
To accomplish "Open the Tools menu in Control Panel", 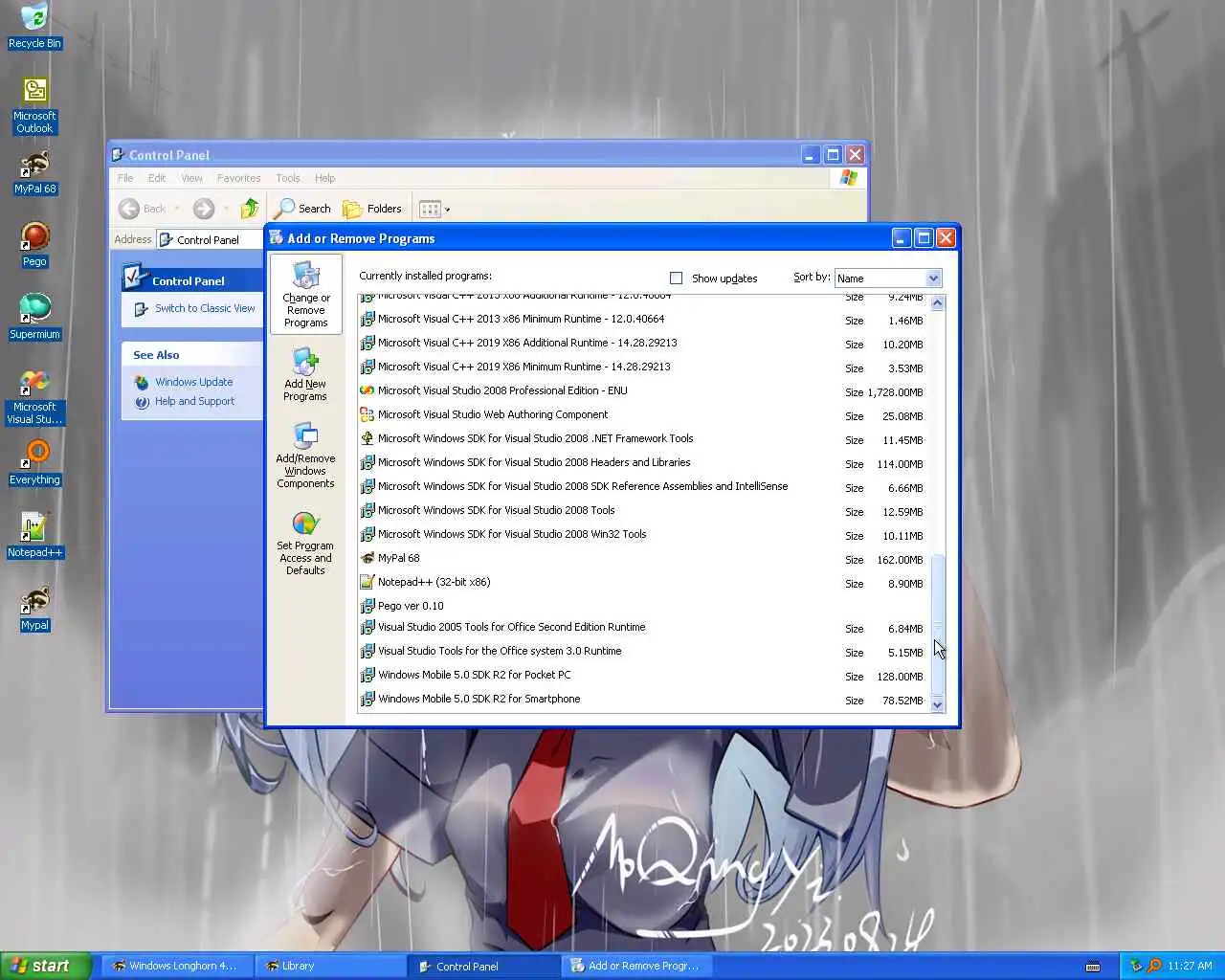I will click(288, 178).
